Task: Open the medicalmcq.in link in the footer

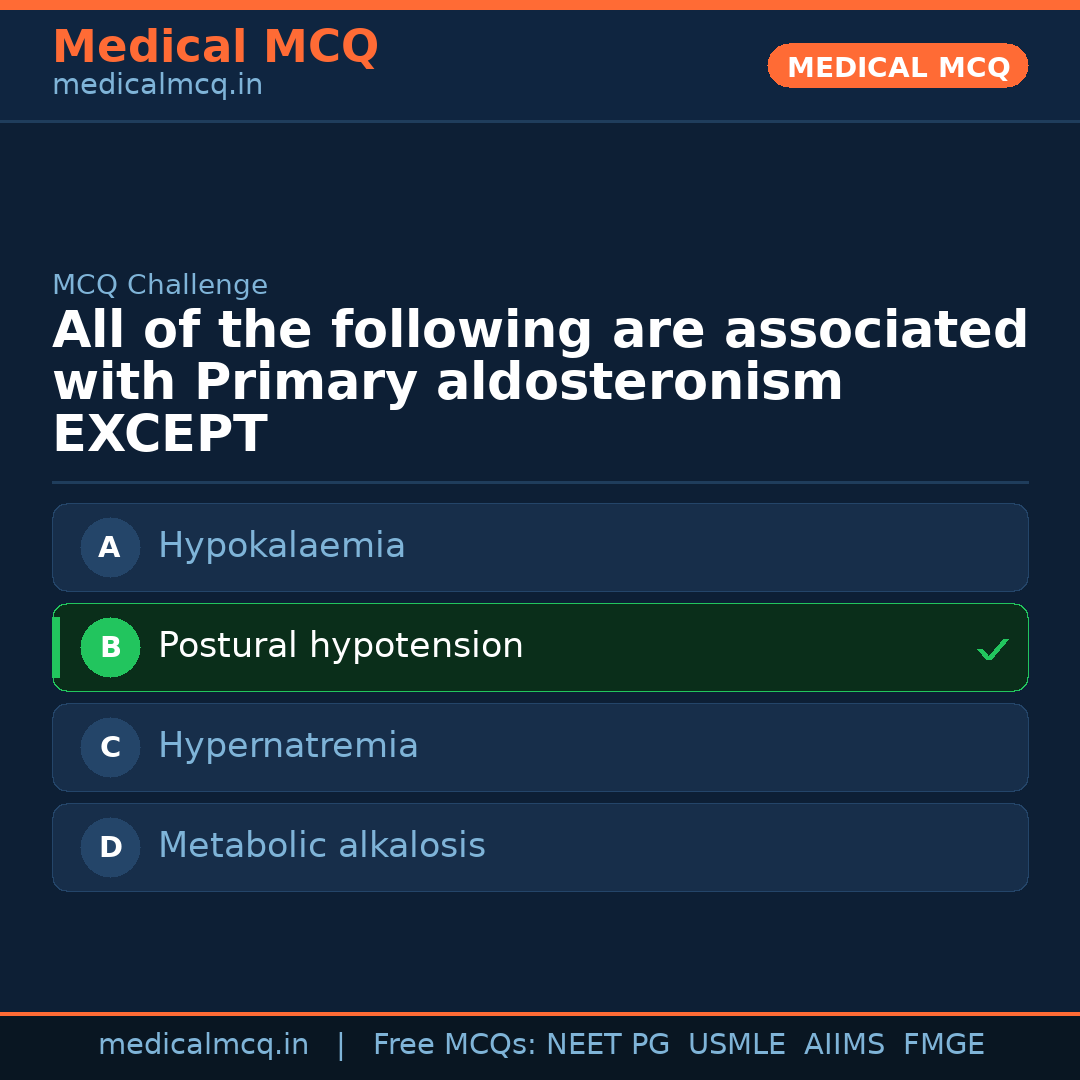Action: click(x=203, y=1045)
